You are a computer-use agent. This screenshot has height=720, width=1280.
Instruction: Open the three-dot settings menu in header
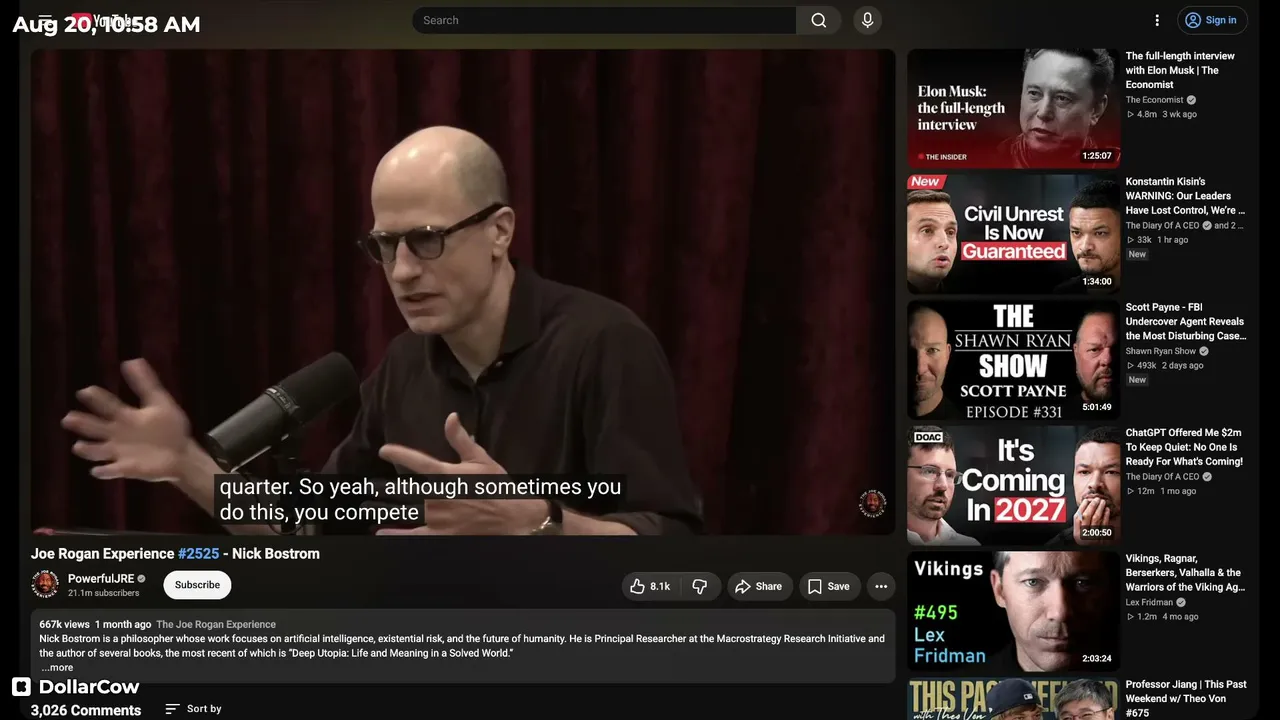[1157, 20]
